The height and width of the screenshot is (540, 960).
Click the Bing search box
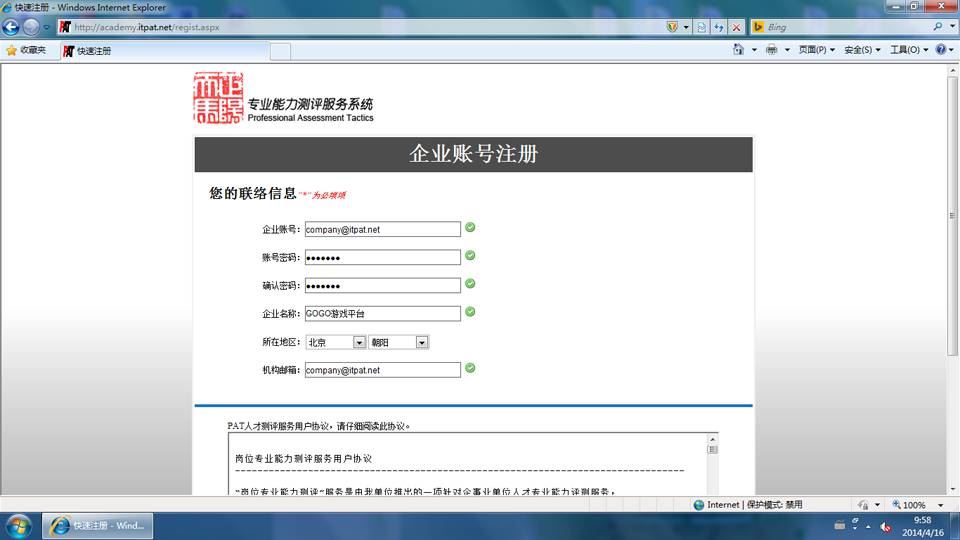pos(848,27)
